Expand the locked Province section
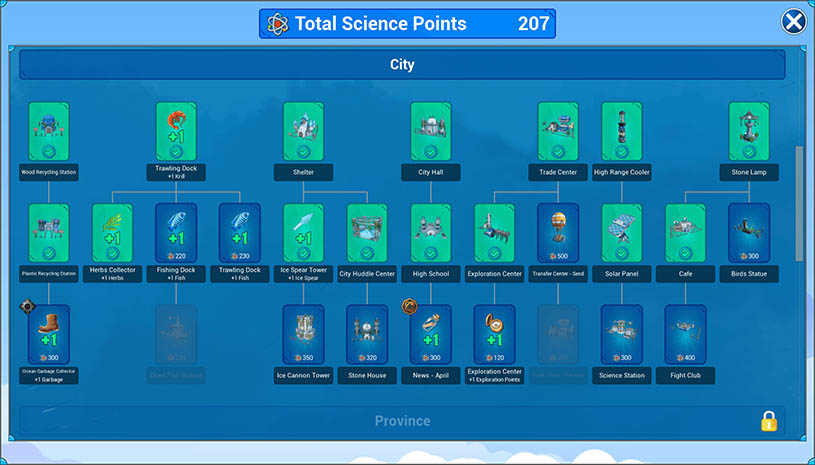This screenshot has width=815, height=465. (402, 421)
